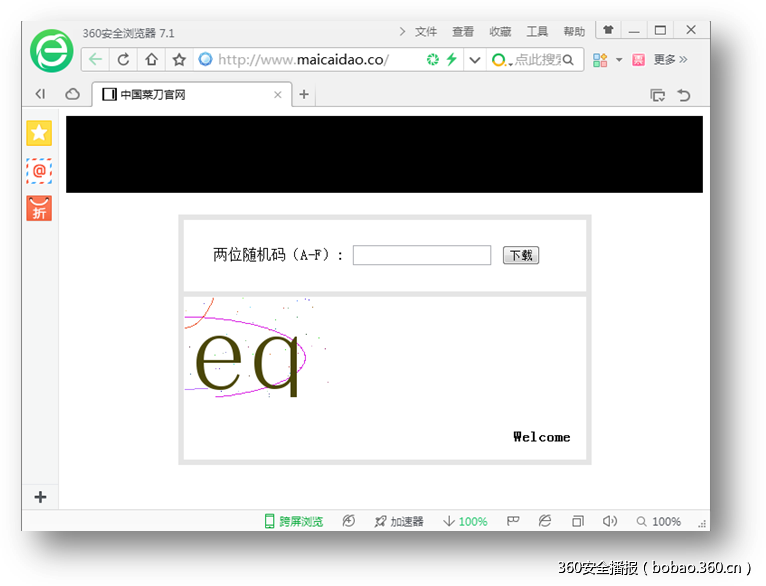Click the 下载 download button

coord(520,255)
